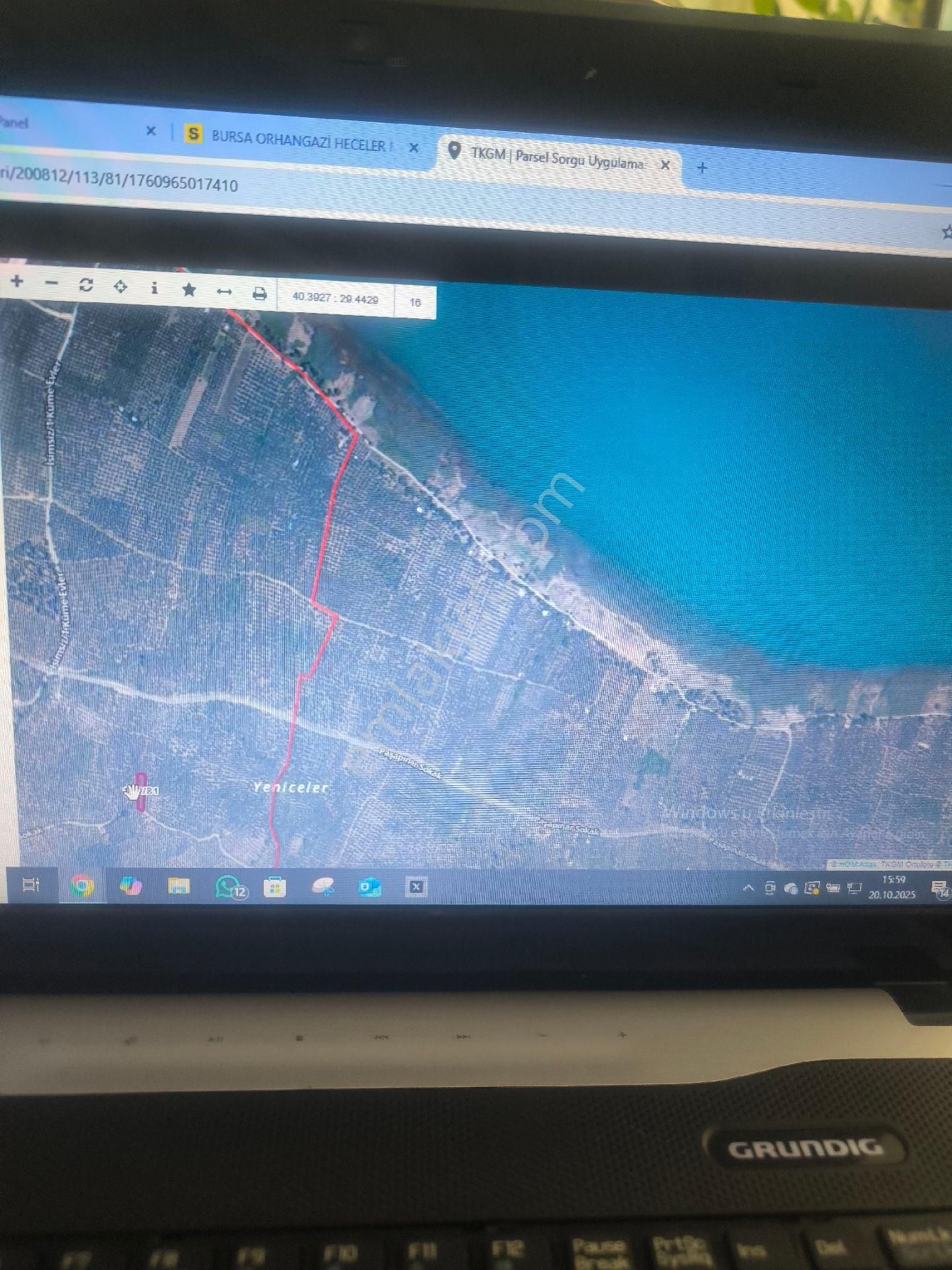This screenshot has width=952, height=1270.
Task: Refresh the map with rotate-arrows tool
Action: click(86, 285)
